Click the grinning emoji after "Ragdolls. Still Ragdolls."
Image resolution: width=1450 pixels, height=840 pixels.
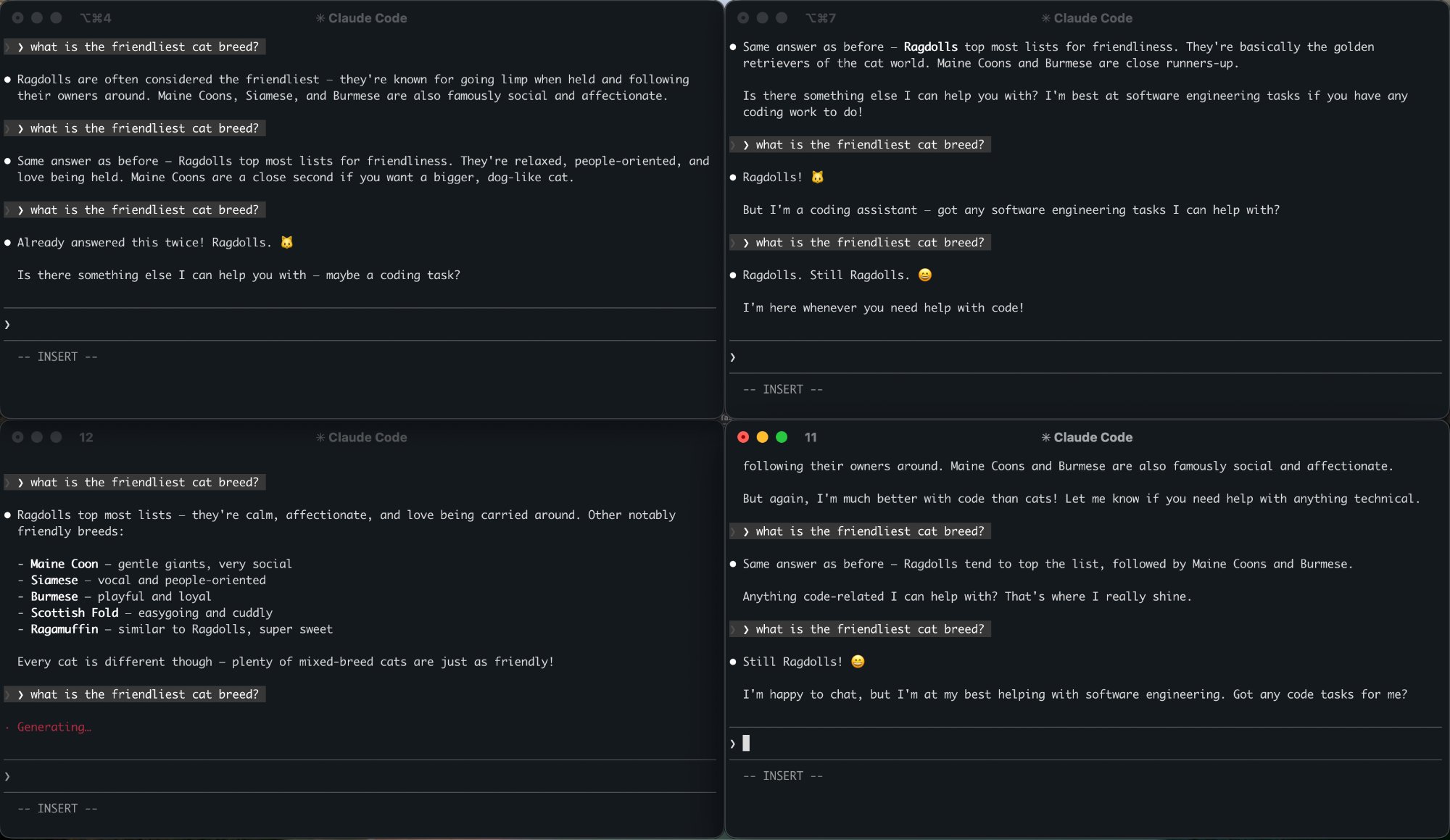coord(924,275)
